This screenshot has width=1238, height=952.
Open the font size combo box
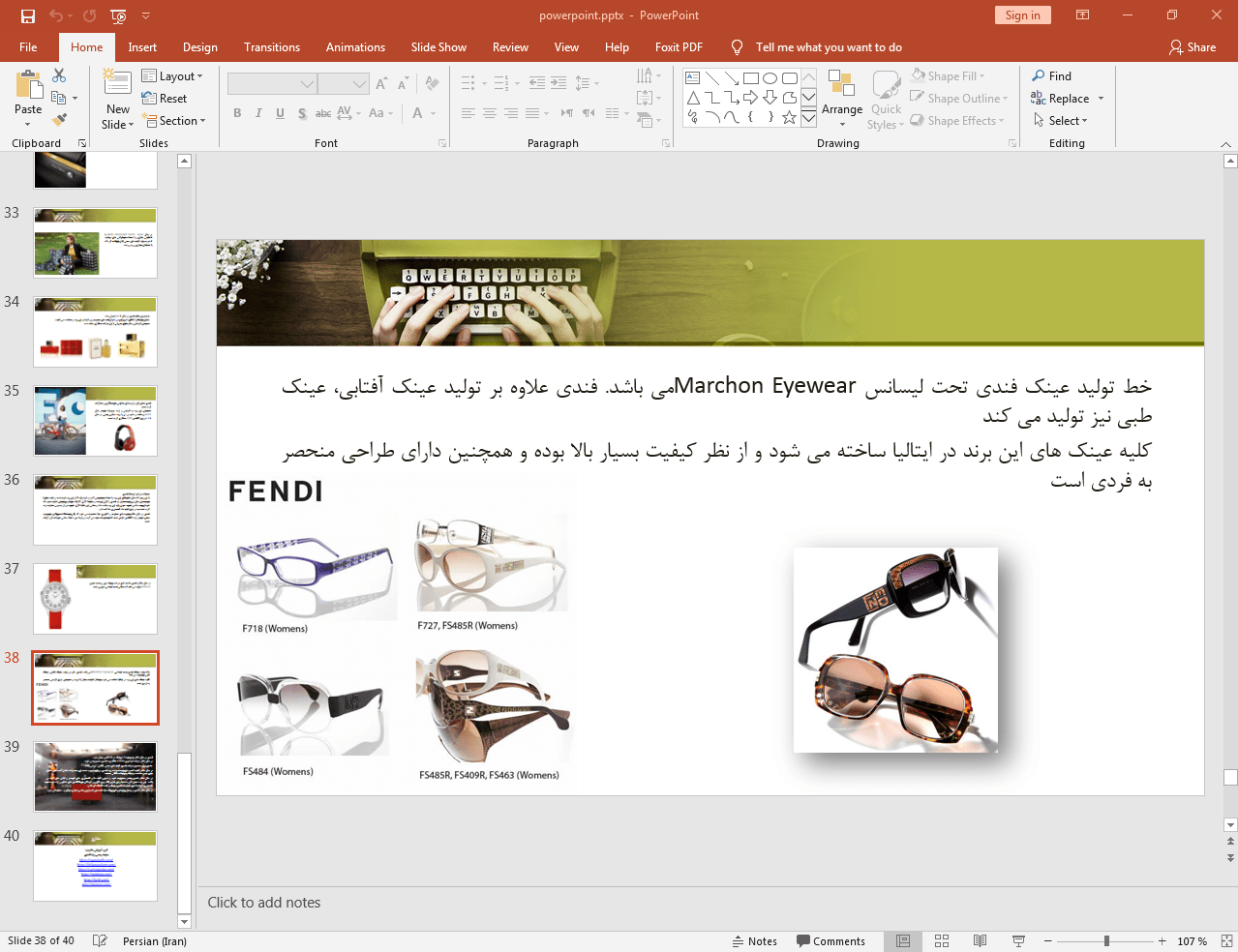click(344, 84)
